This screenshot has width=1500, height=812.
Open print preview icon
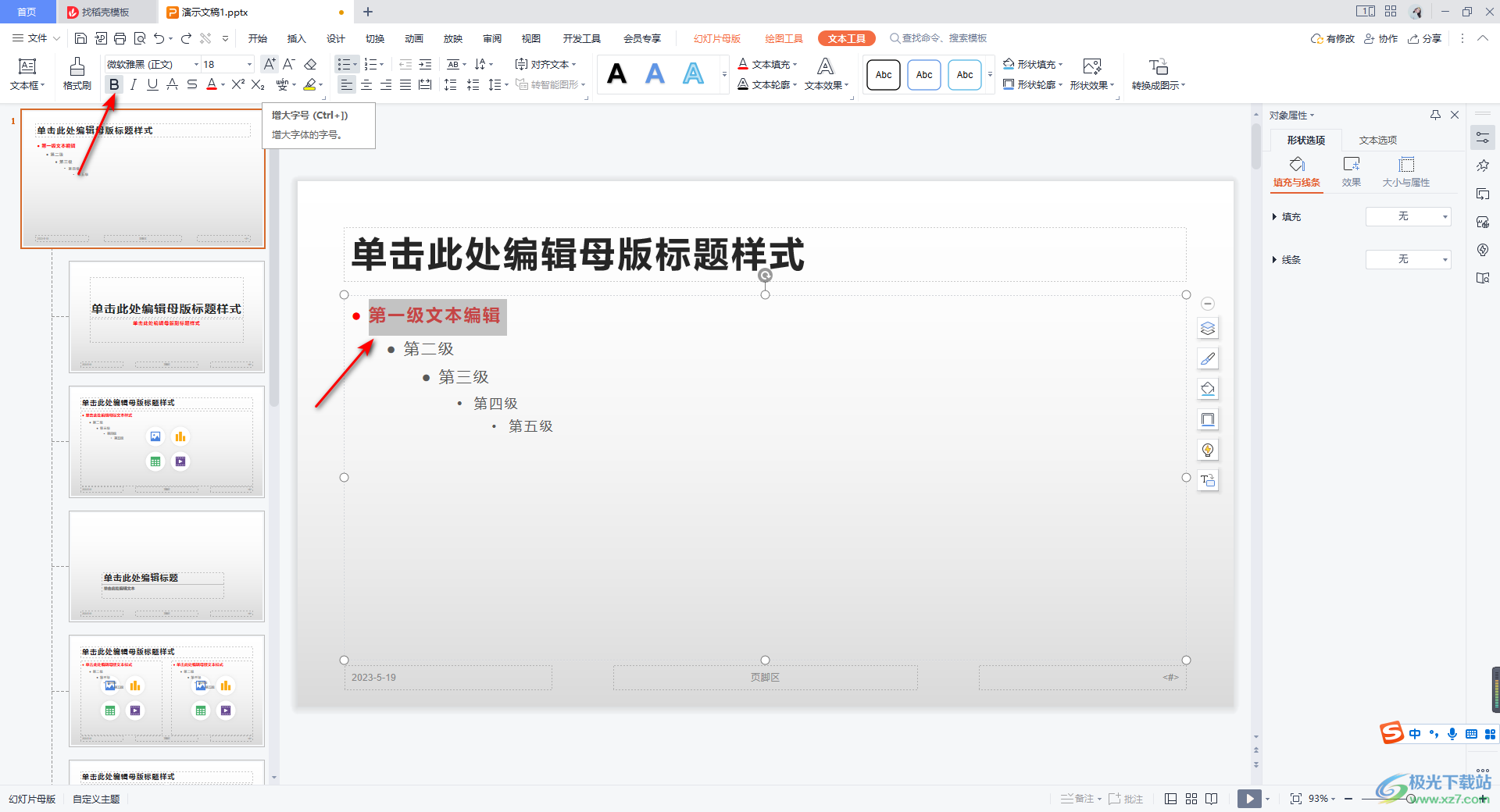[x=140, y=38]
